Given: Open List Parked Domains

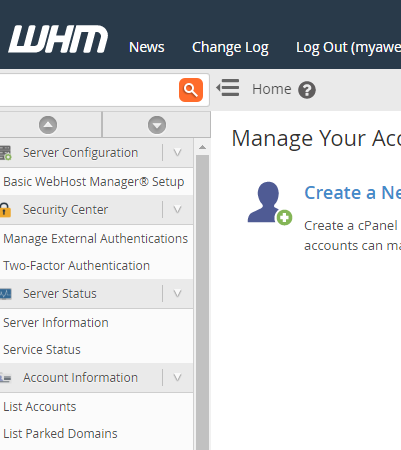Looking at the screenshot, I should click(x=60, y=434).
